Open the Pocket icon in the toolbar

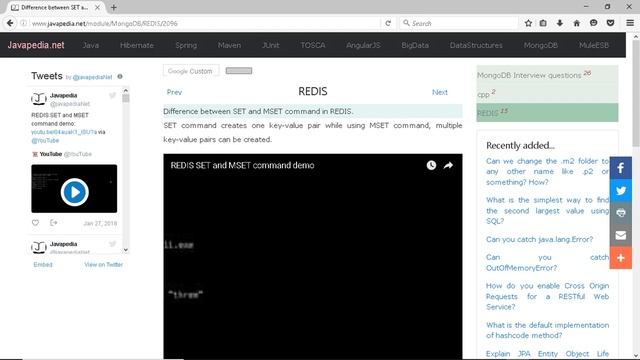tap(610, 23)
